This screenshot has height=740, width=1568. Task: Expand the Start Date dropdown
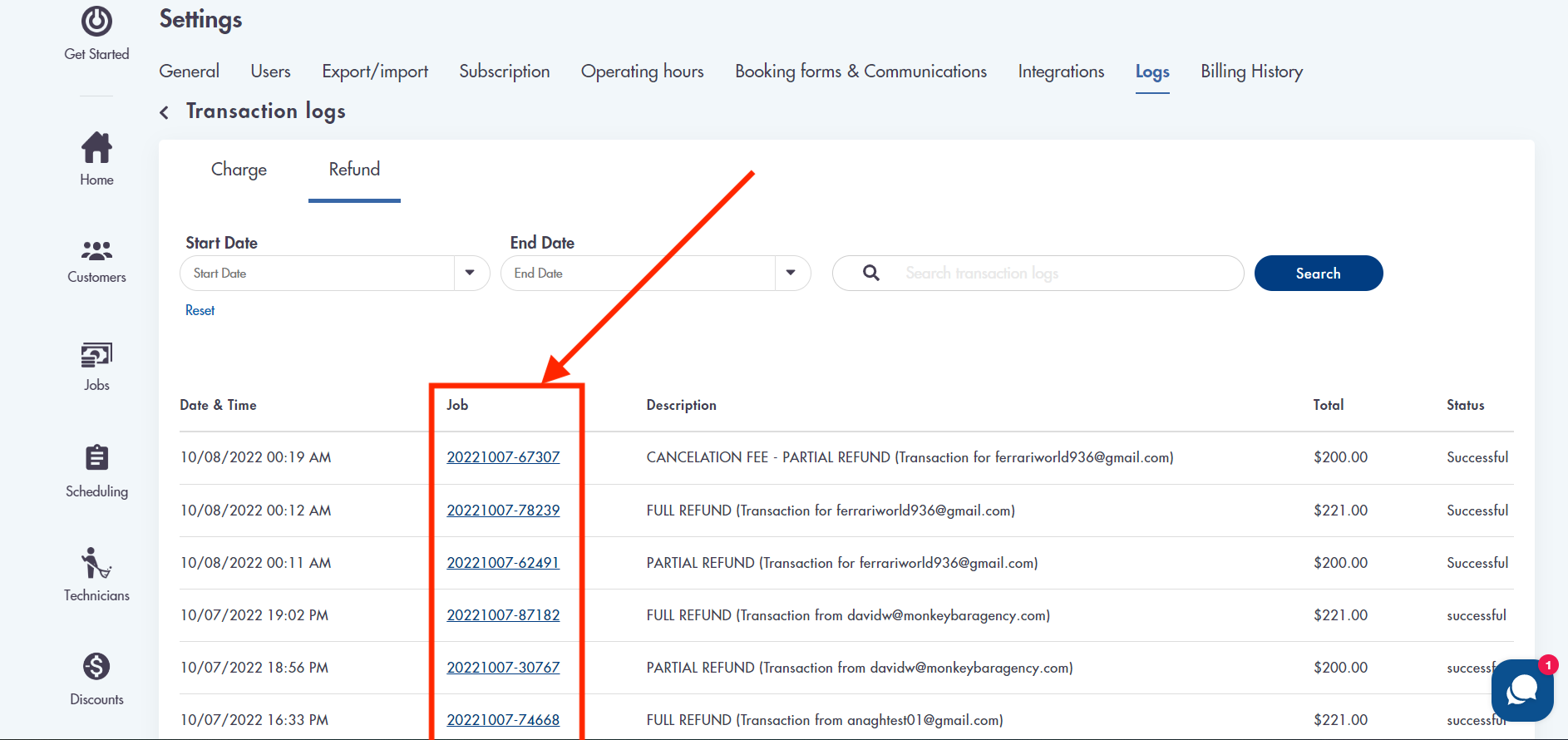click(x=470, y=274)
